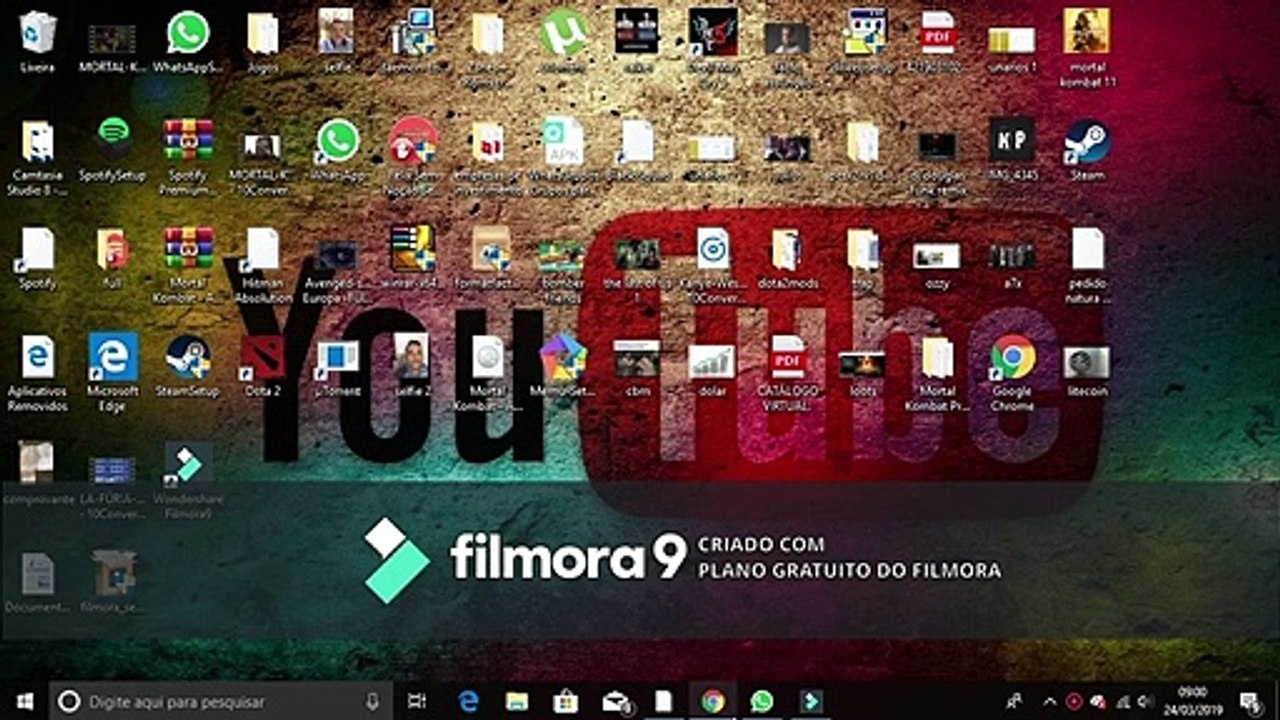Open File Explorer from the taskbar

coord(516,701)
